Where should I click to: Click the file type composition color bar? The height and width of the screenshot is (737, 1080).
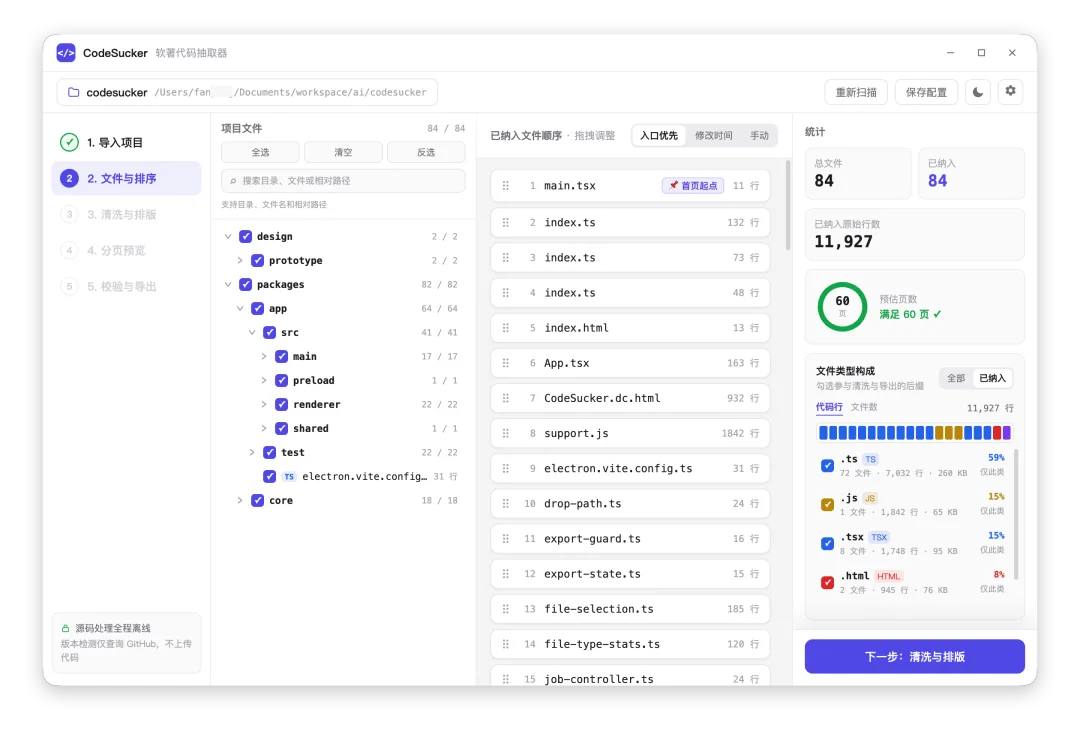click(915, 433)
